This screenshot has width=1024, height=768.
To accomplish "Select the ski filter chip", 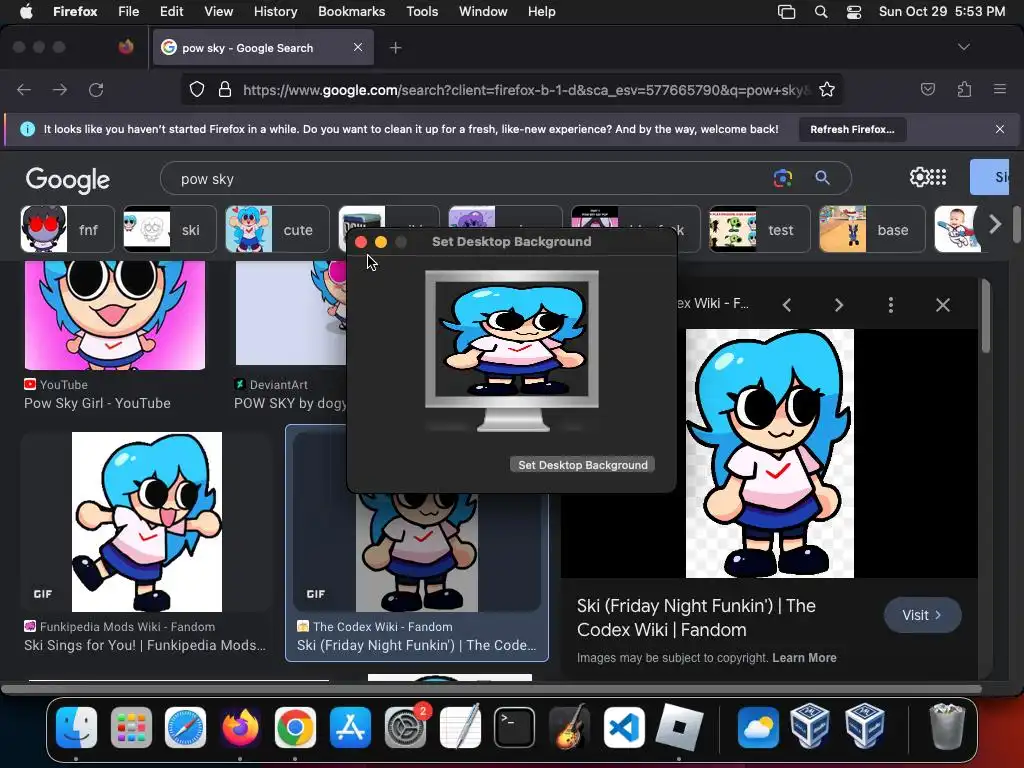I will pos(169,229).
